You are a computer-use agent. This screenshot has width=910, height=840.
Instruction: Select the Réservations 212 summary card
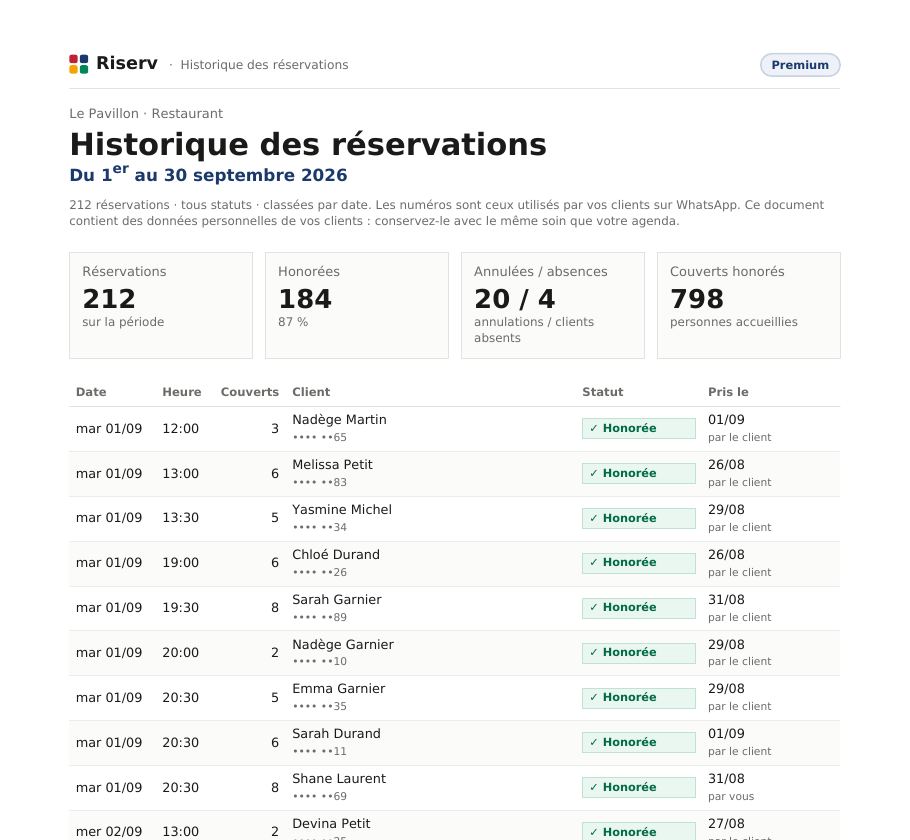point(161,305)
